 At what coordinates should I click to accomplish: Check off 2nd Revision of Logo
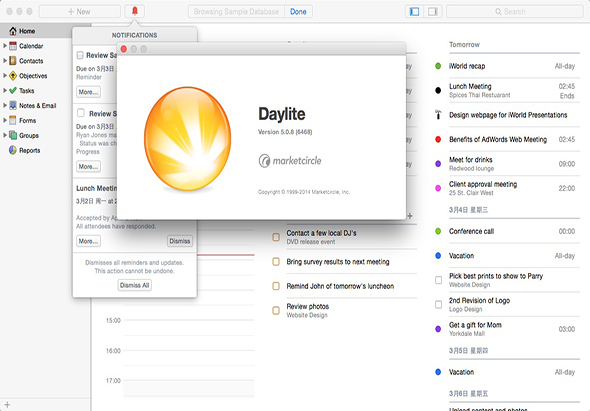(438, 304)
